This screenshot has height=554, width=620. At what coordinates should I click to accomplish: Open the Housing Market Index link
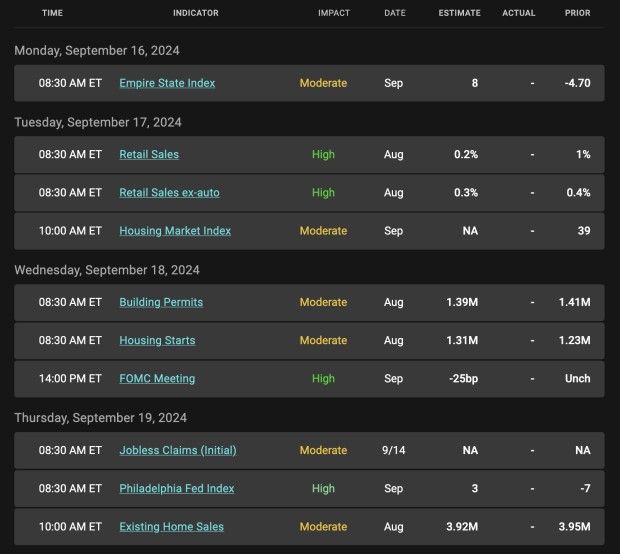tap(175, 231)
